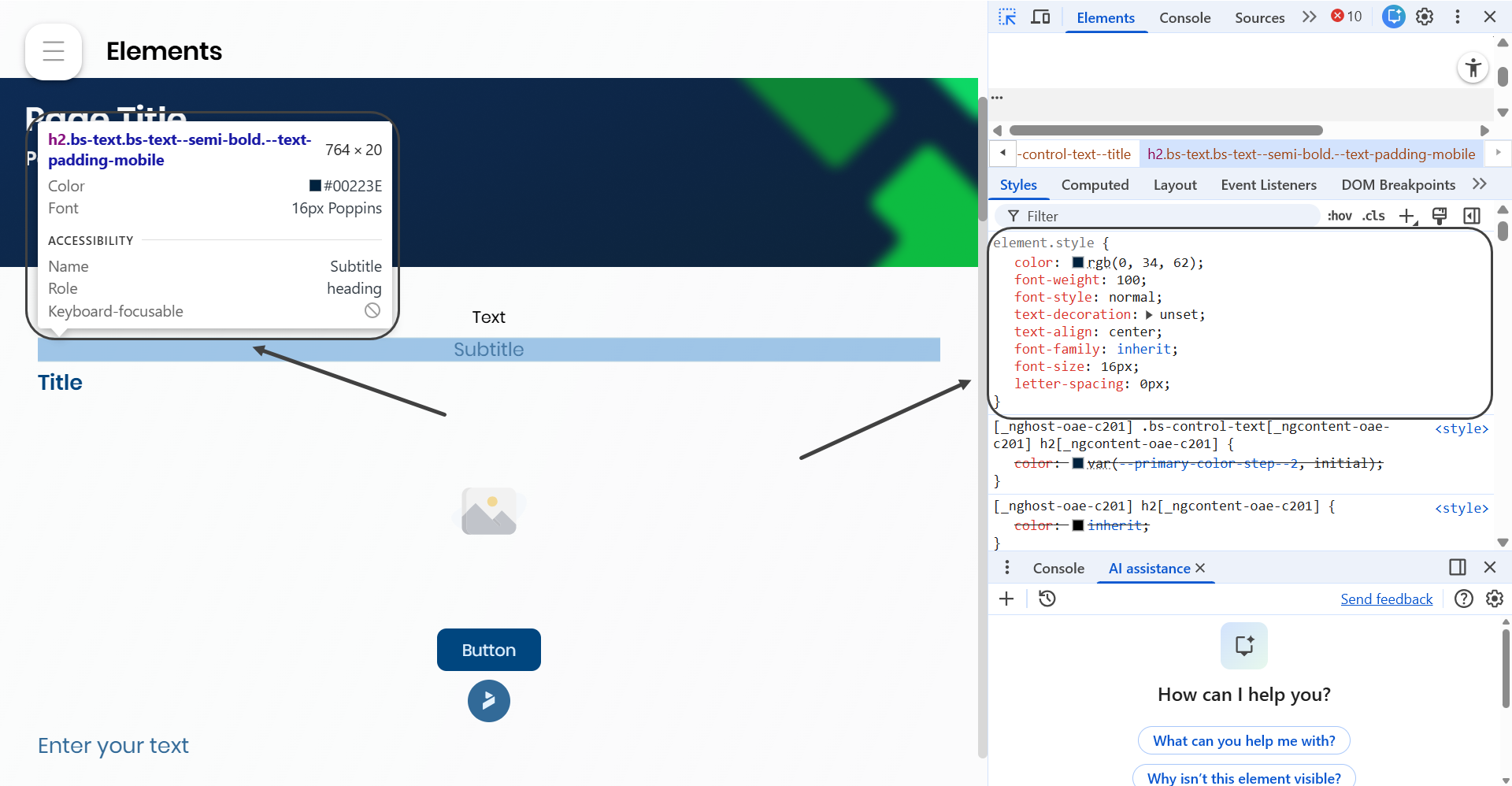Click the AI assistance help icon
The width and height of the screenshot is (1512, 786).
[1463, 599]
